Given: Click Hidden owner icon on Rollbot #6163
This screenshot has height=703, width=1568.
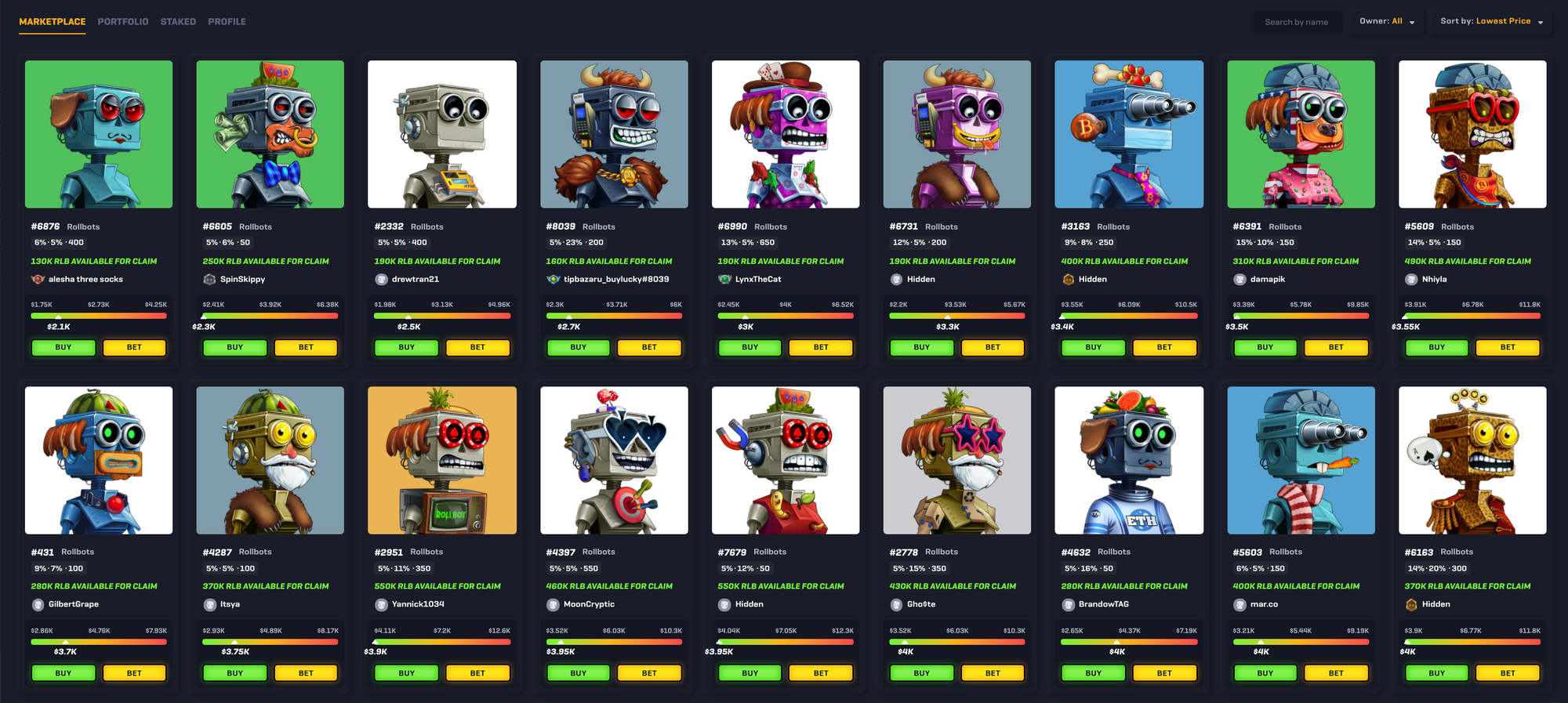Looking at the screenshot, I should tap(1411, 604).
